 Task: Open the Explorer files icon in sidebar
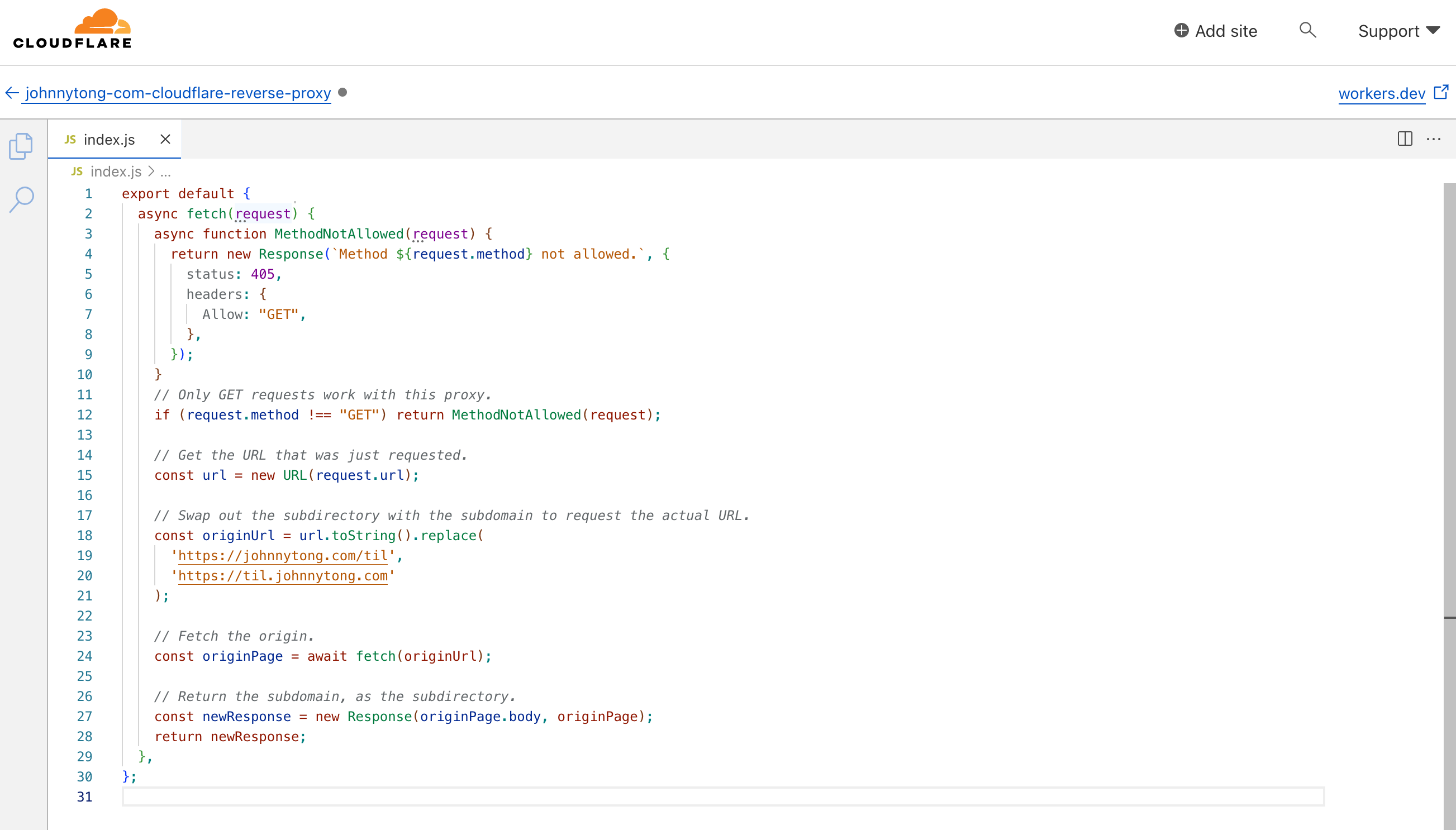pos(21,146)
